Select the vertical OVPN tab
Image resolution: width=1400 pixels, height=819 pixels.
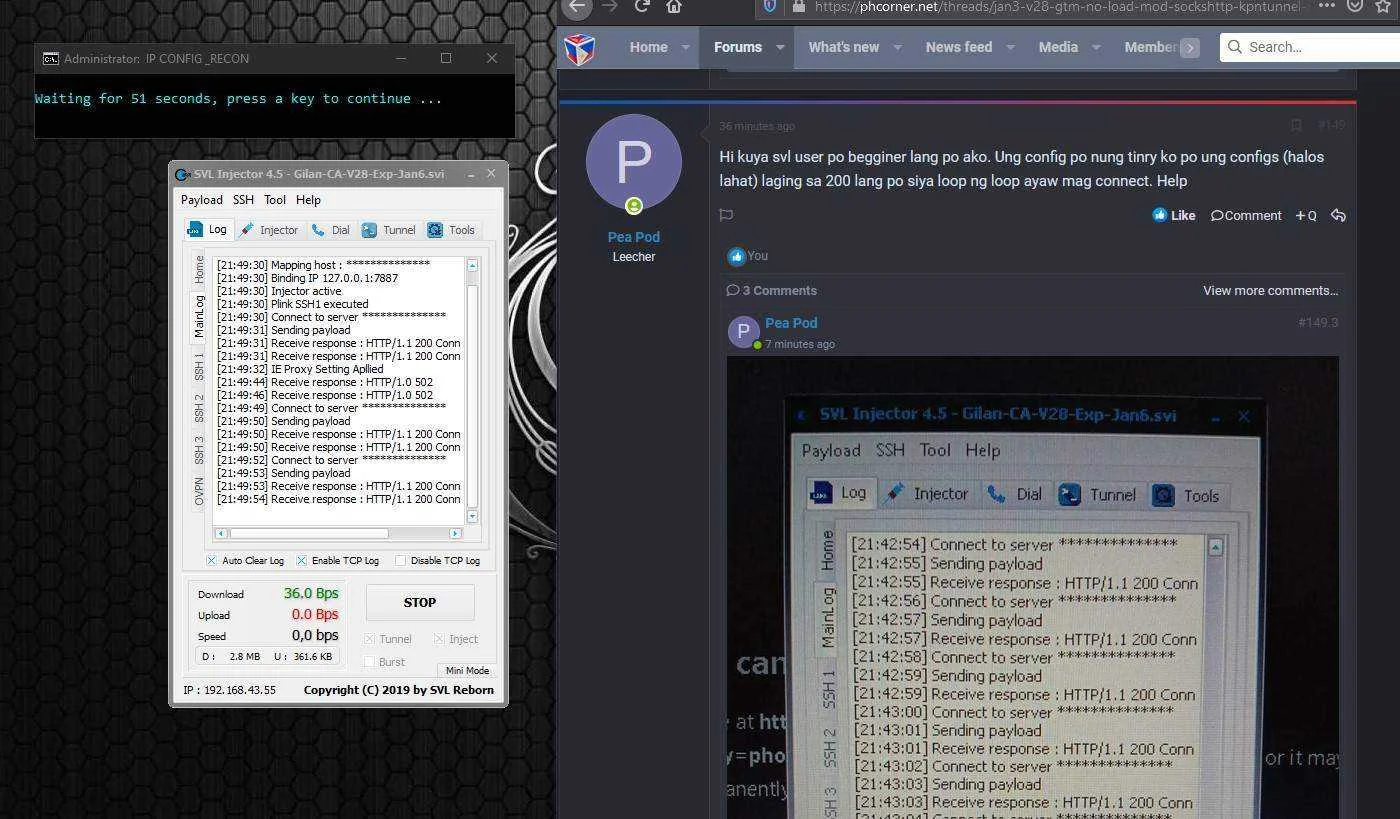(x=198, y=492)
